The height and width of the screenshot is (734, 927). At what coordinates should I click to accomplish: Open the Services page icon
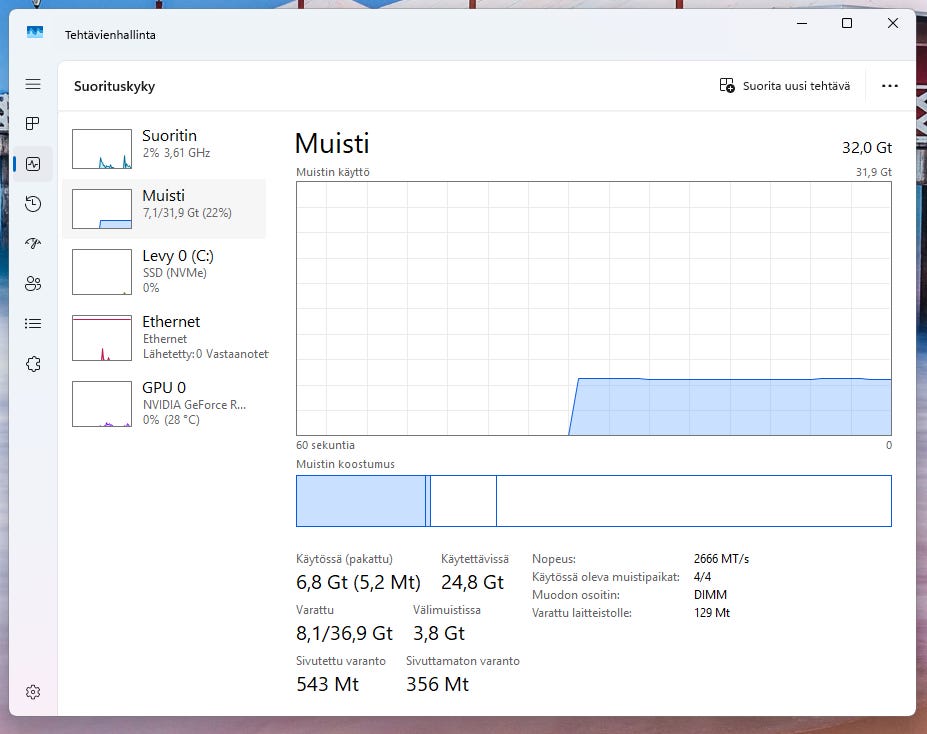tap(33, 363)
